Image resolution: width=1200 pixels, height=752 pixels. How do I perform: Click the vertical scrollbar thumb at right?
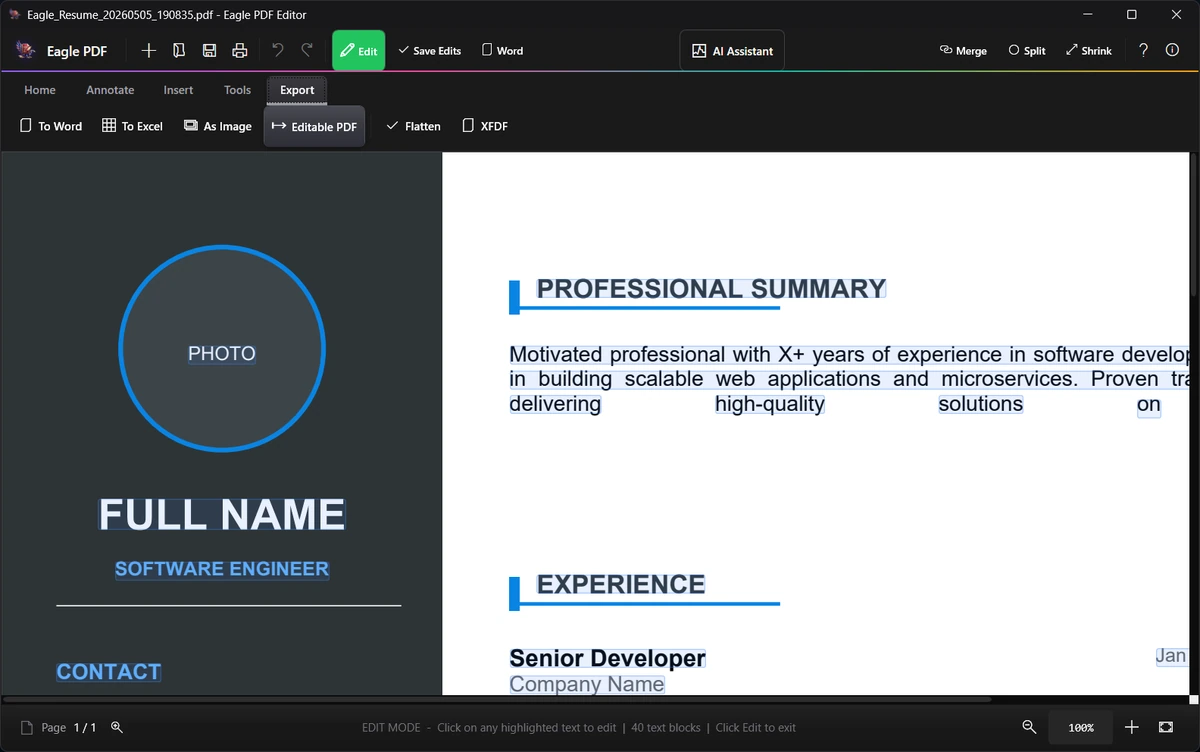click(1194, 225)
